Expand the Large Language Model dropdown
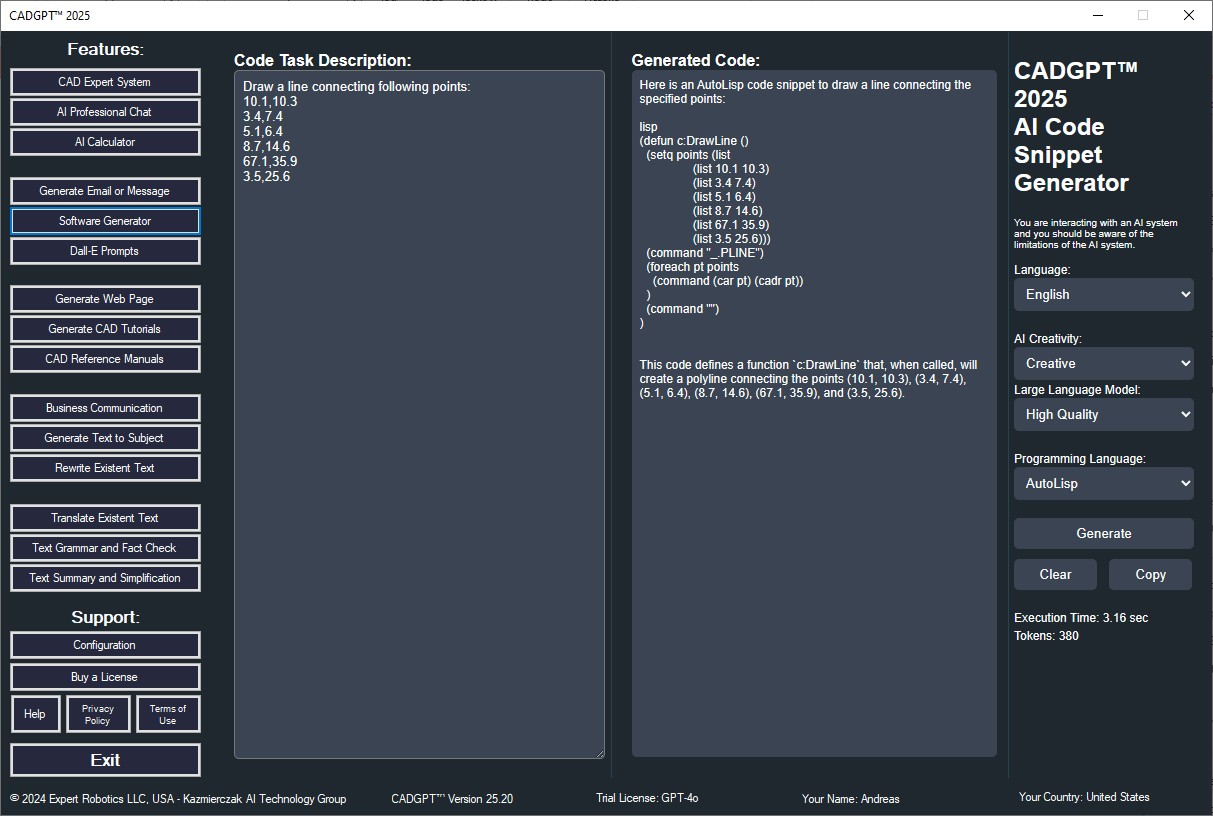1213x816 pixels. click(x=1104, y=415)
